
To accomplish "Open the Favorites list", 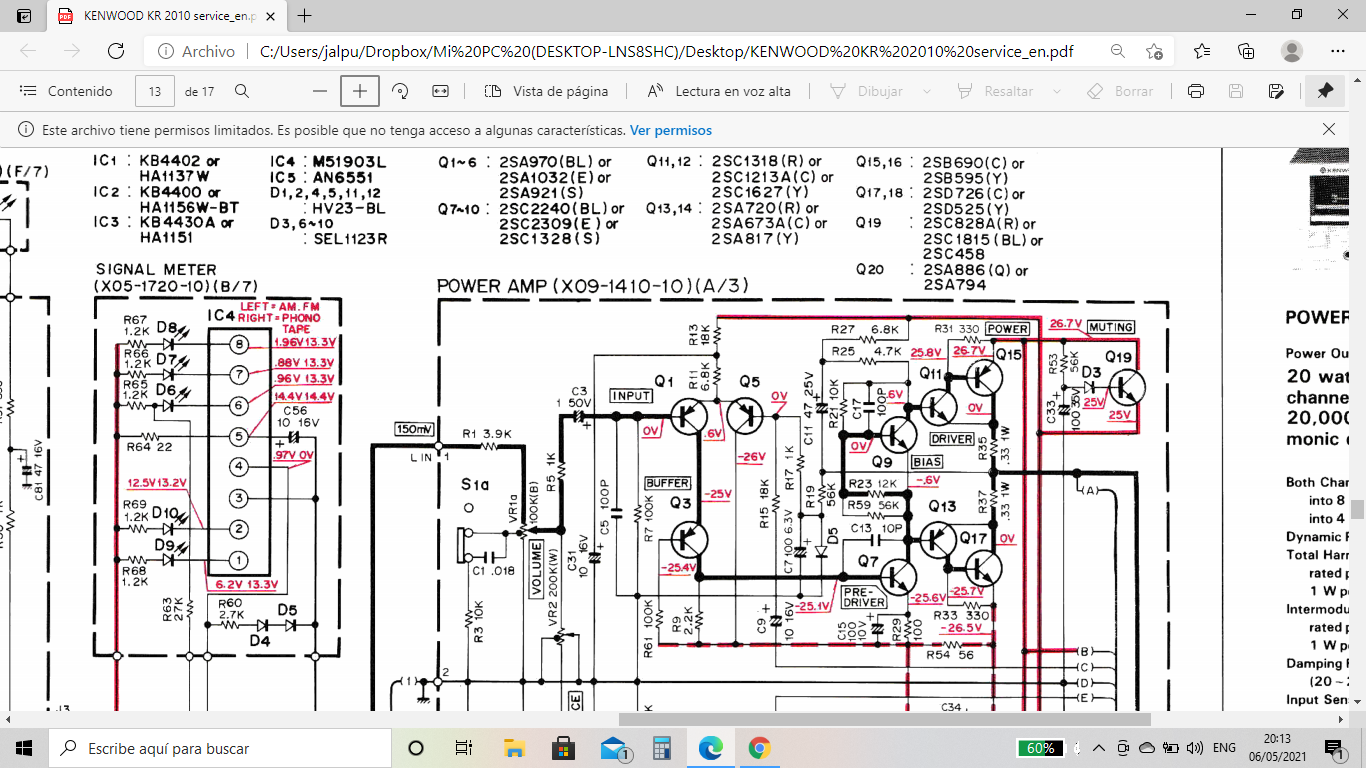I will pyautogui.click(x=1202, y=51).
